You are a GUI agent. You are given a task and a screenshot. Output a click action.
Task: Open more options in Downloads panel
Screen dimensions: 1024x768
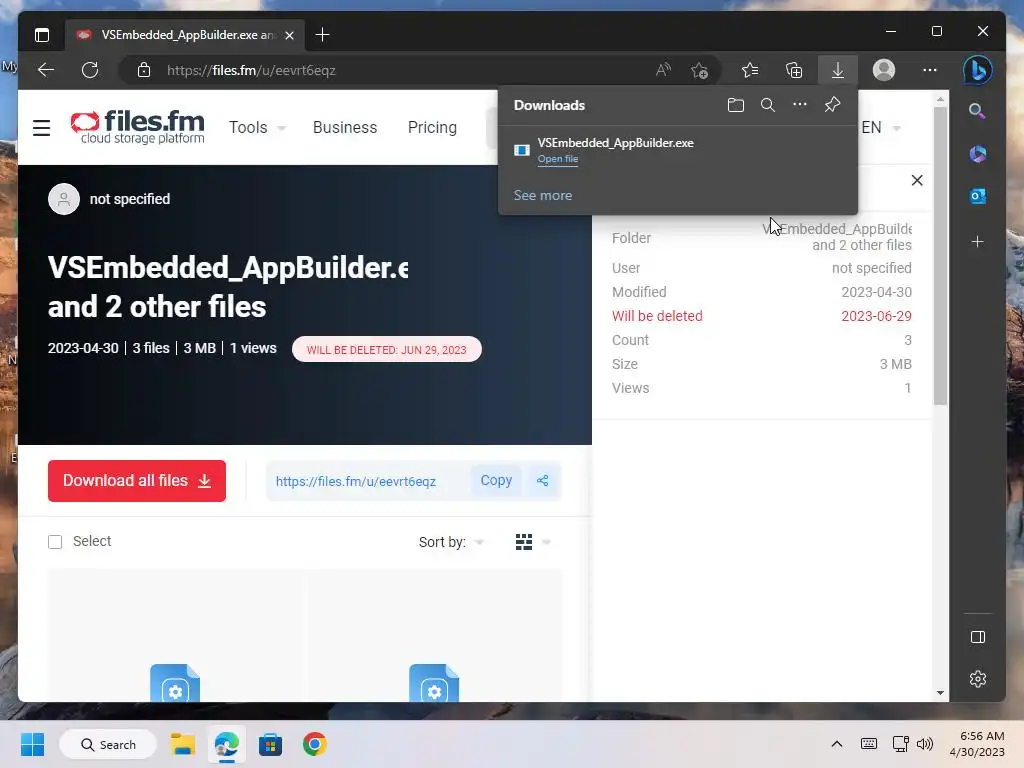(x=800, y=104)
